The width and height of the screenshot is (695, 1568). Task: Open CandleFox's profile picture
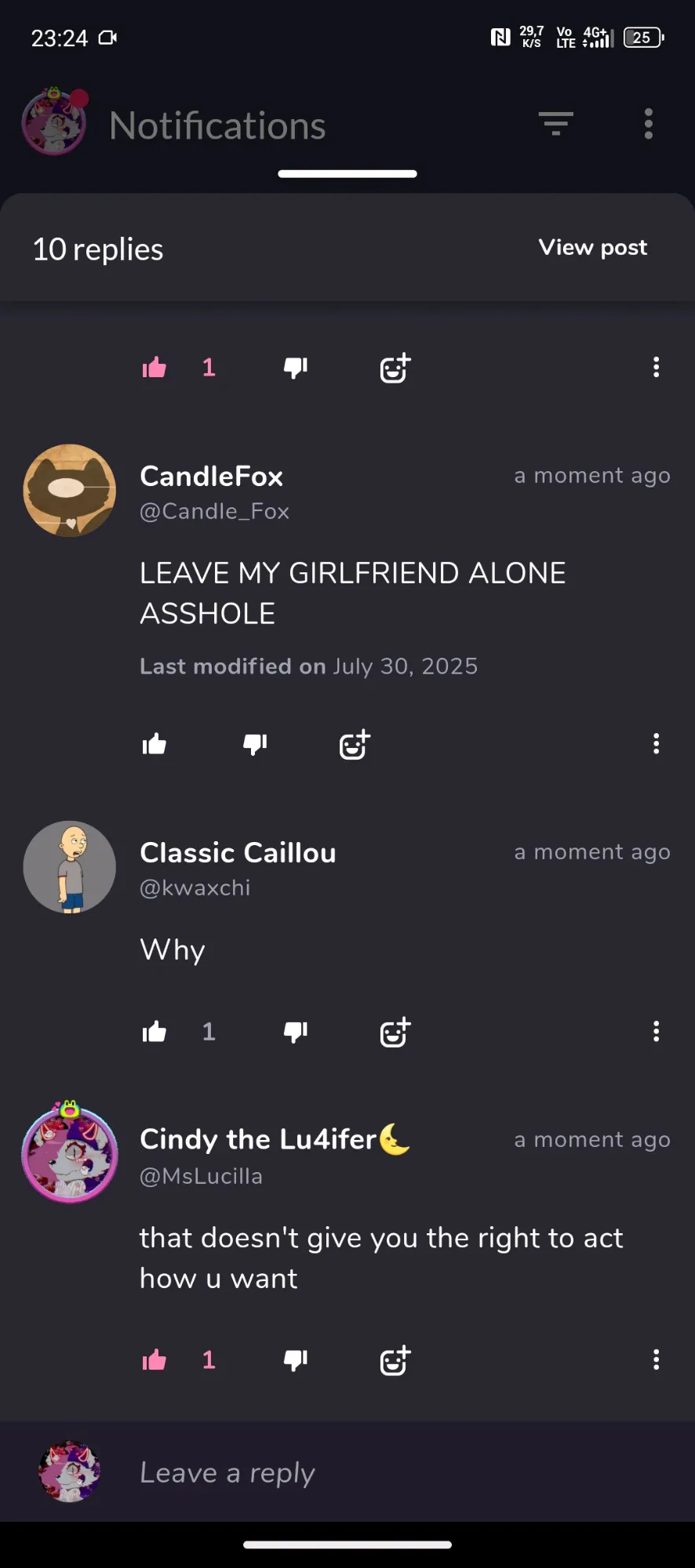pyautogui.click(x=70, y=491)
